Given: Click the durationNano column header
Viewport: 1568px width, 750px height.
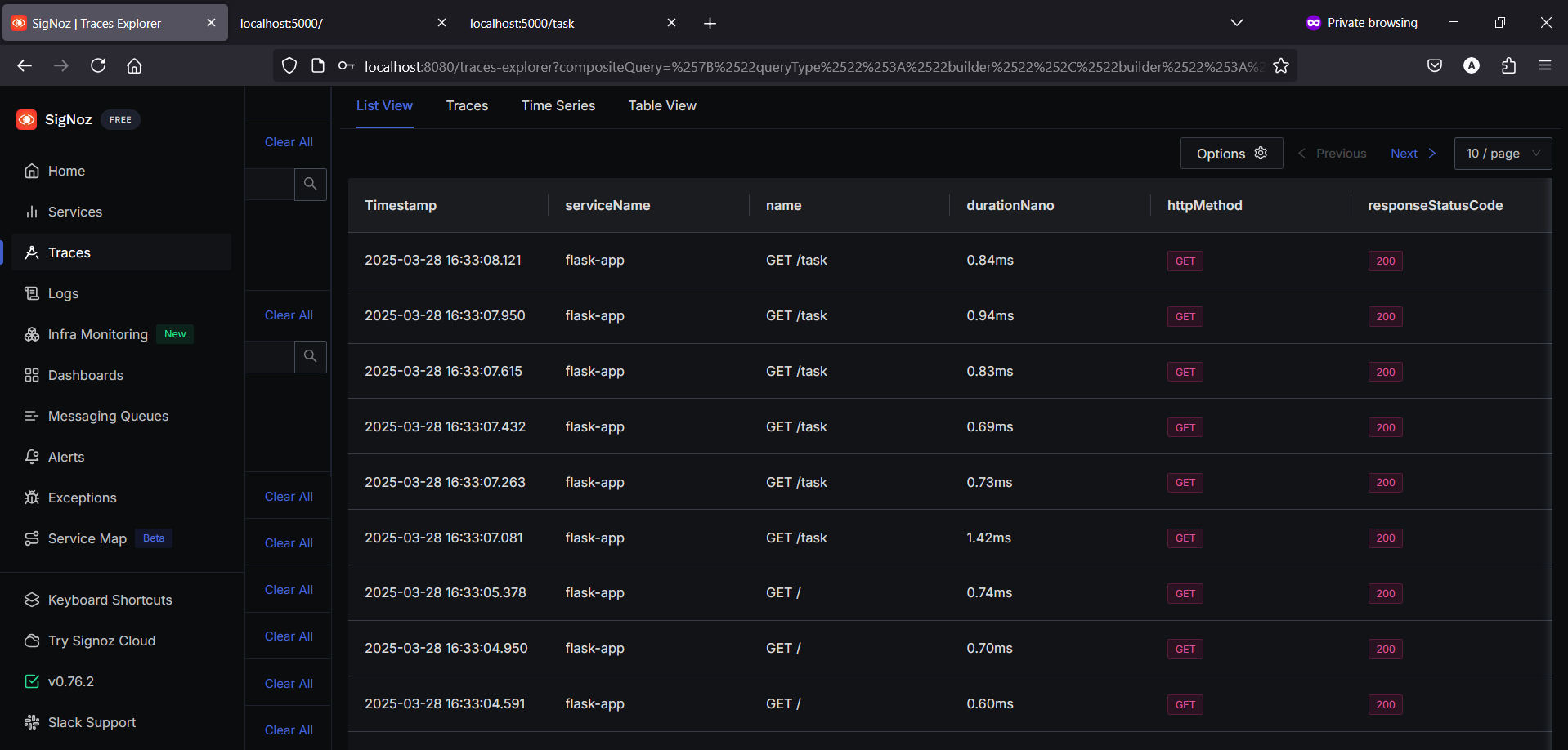Looking at the screenshot, I should pyautogui.click(x=1010, y=205).
